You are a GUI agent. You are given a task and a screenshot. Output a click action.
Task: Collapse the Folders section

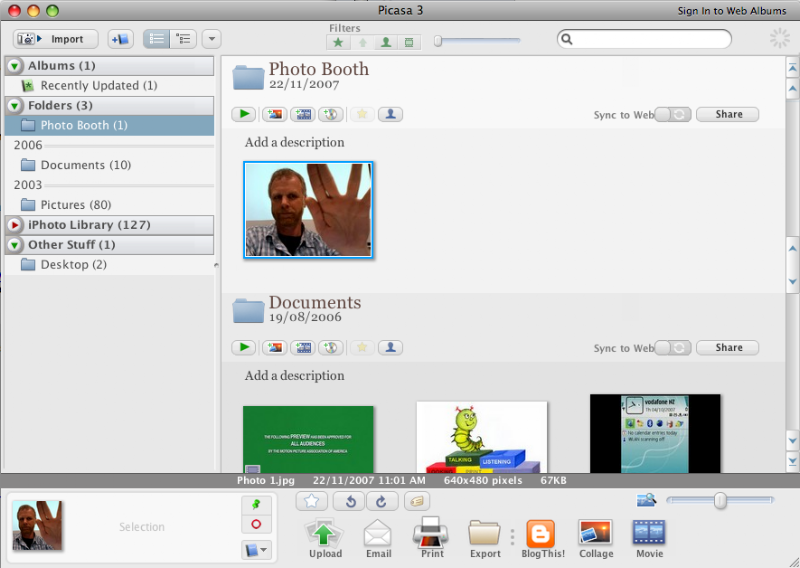pos(15,106)
